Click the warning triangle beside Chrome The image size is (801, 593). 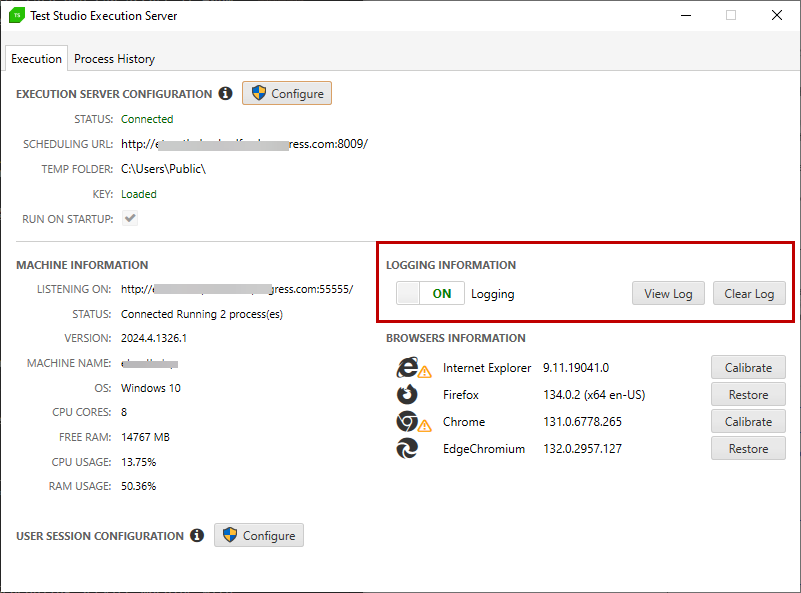pyautogui.click(x=425, y=425)
